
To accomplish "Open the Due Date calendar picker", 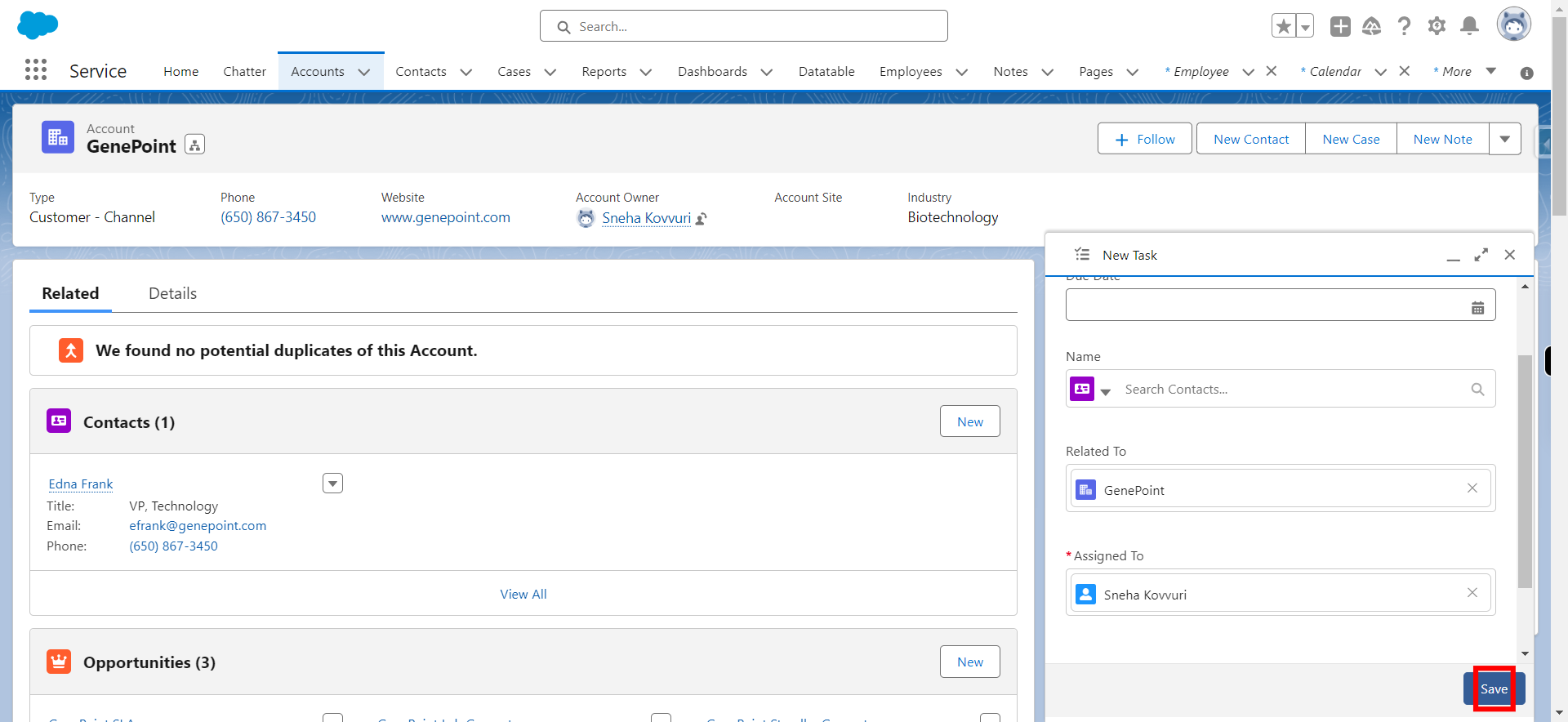I will pos(1477,308).
